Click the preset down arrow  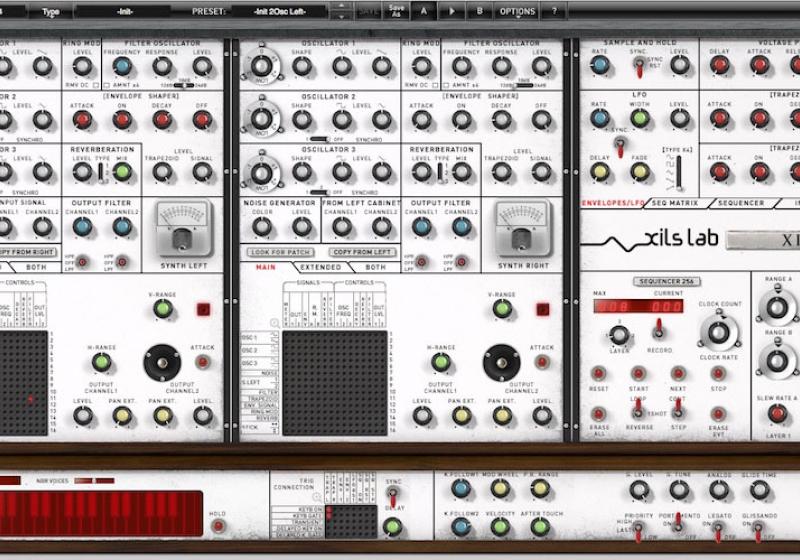[x=341, y=16]
